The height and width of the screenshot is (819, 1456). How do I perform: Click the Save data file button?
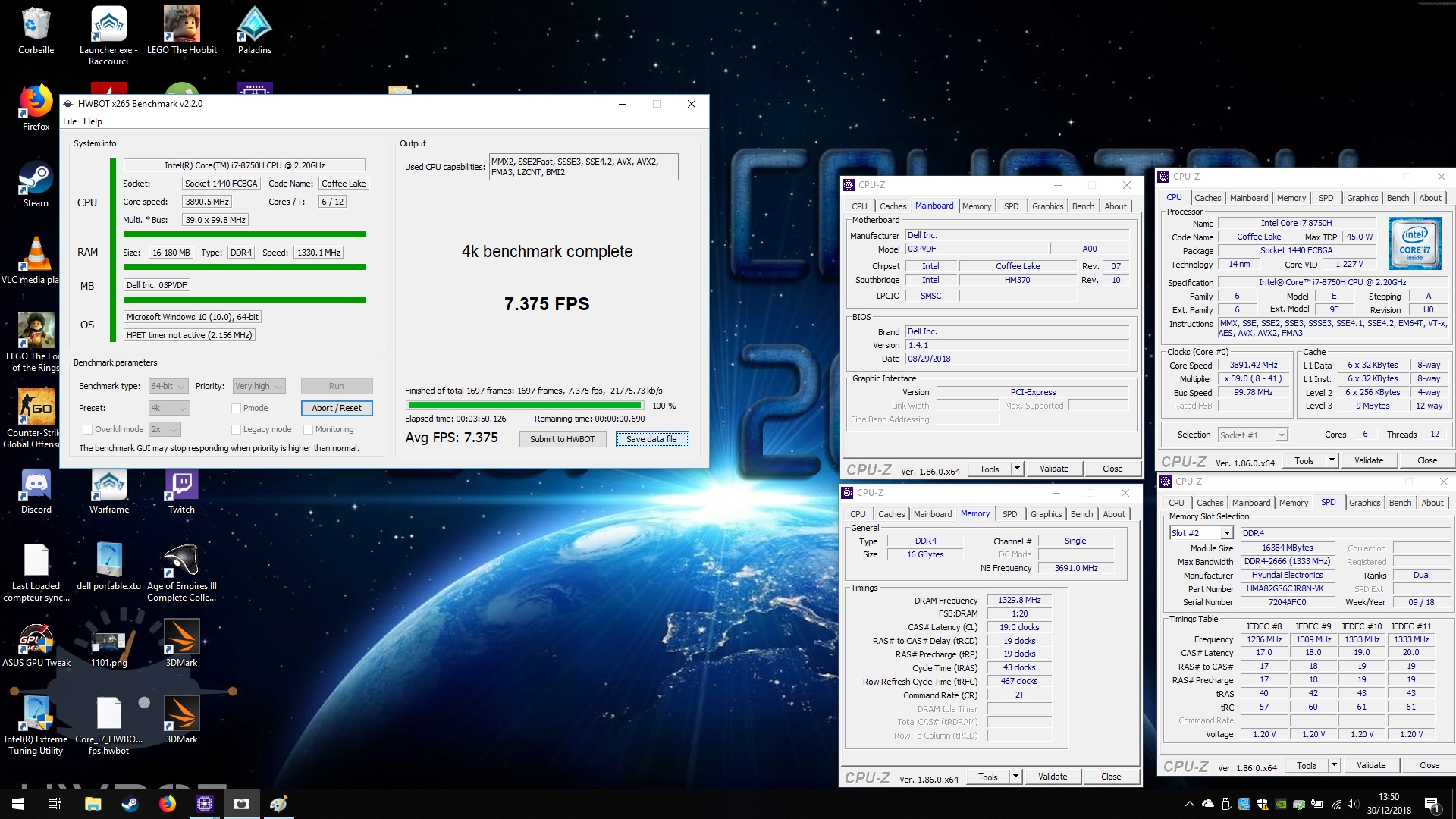pos(651,439)
